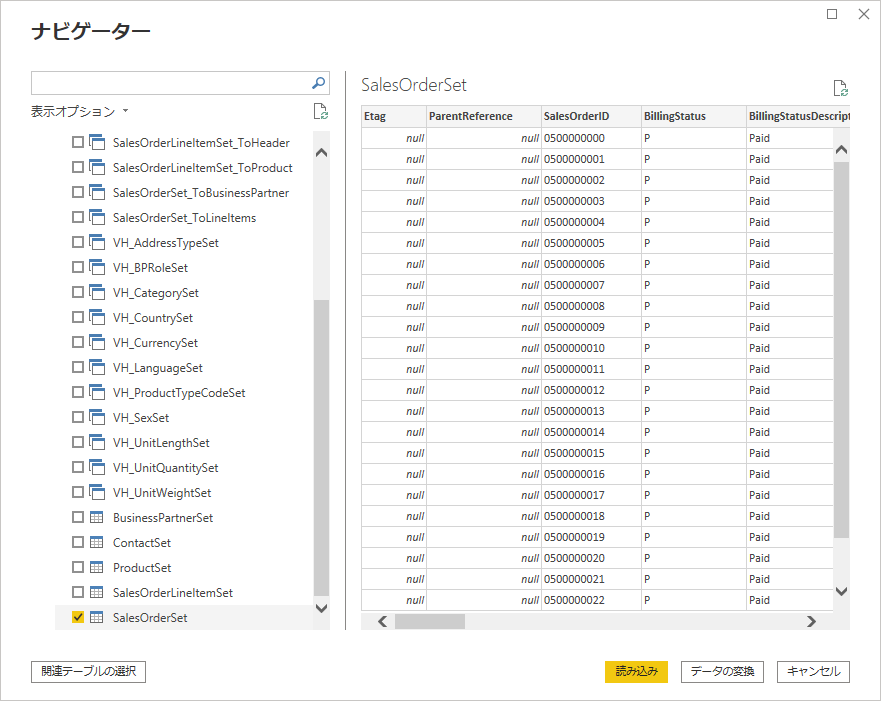
Task: Select the VH_ProductTypeCodeSet tree item
Action: (179, 393)
